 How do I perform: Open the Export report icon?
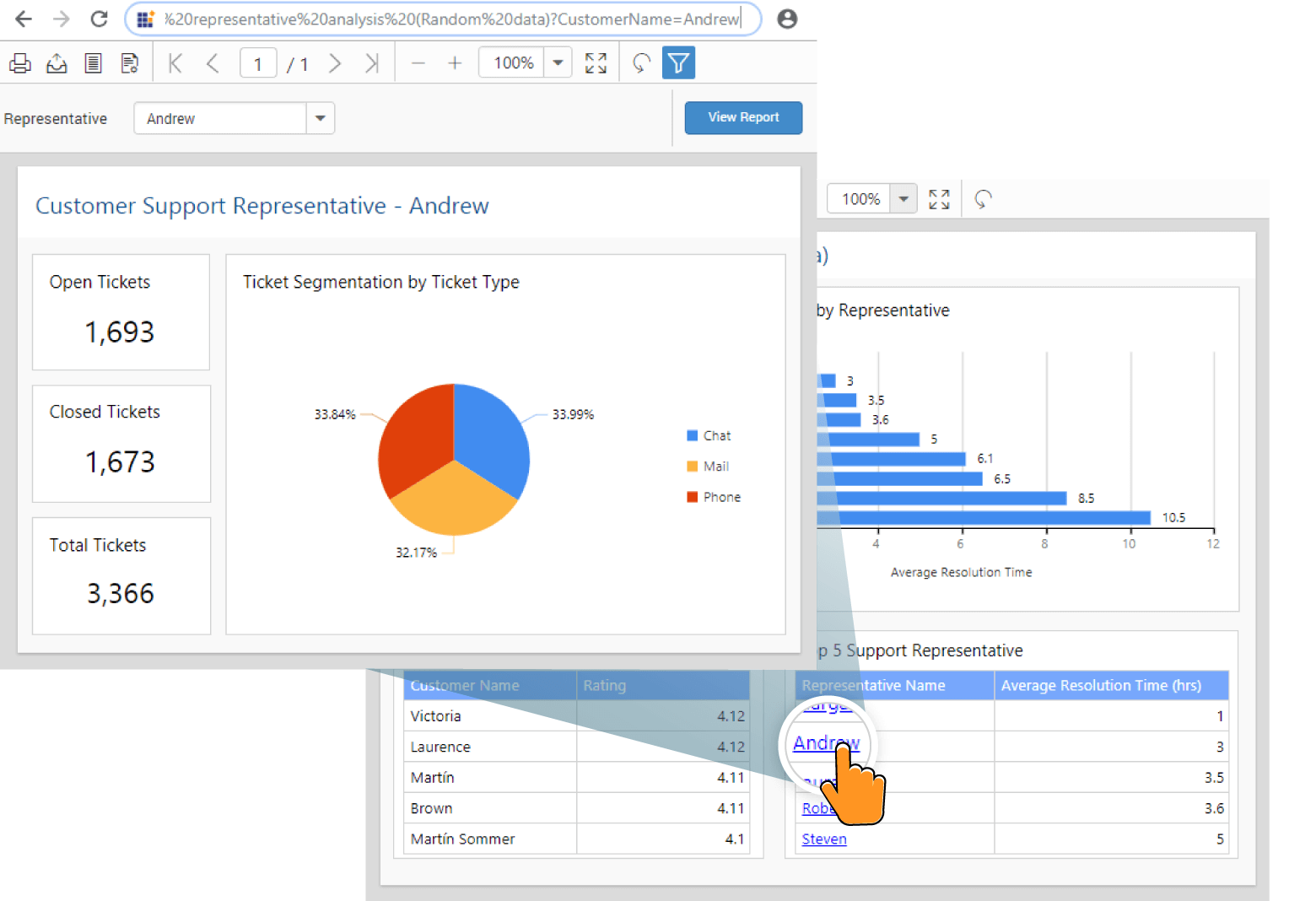pyautogui.click(x=56, y=62)
